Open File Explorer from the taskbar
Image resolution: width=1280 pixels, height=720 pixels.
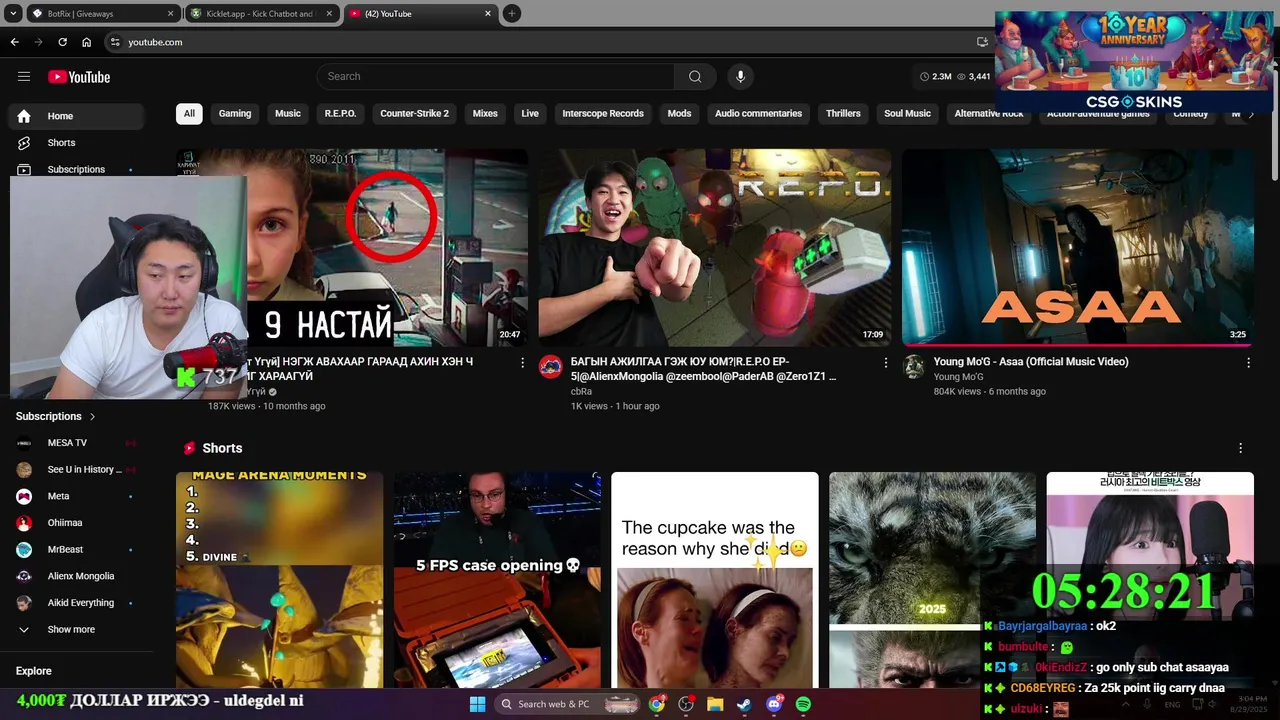click(x=715, y=704)
